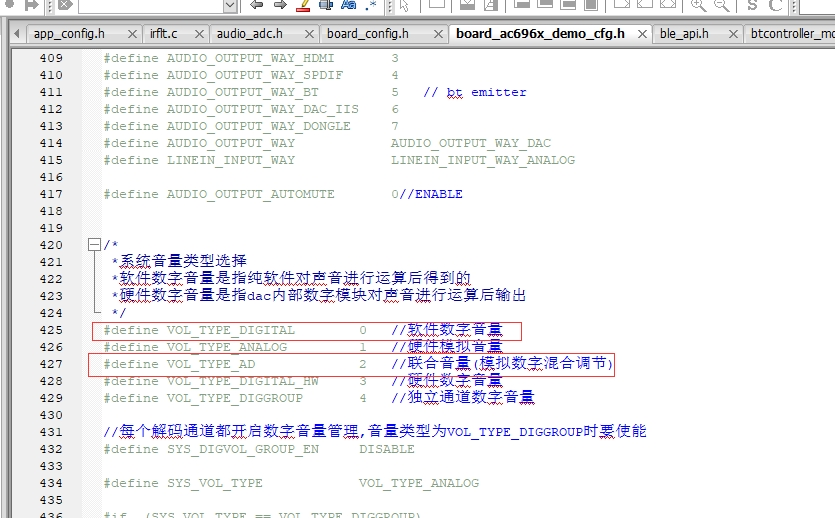Click line number 434 in the margin

[51, 483]
